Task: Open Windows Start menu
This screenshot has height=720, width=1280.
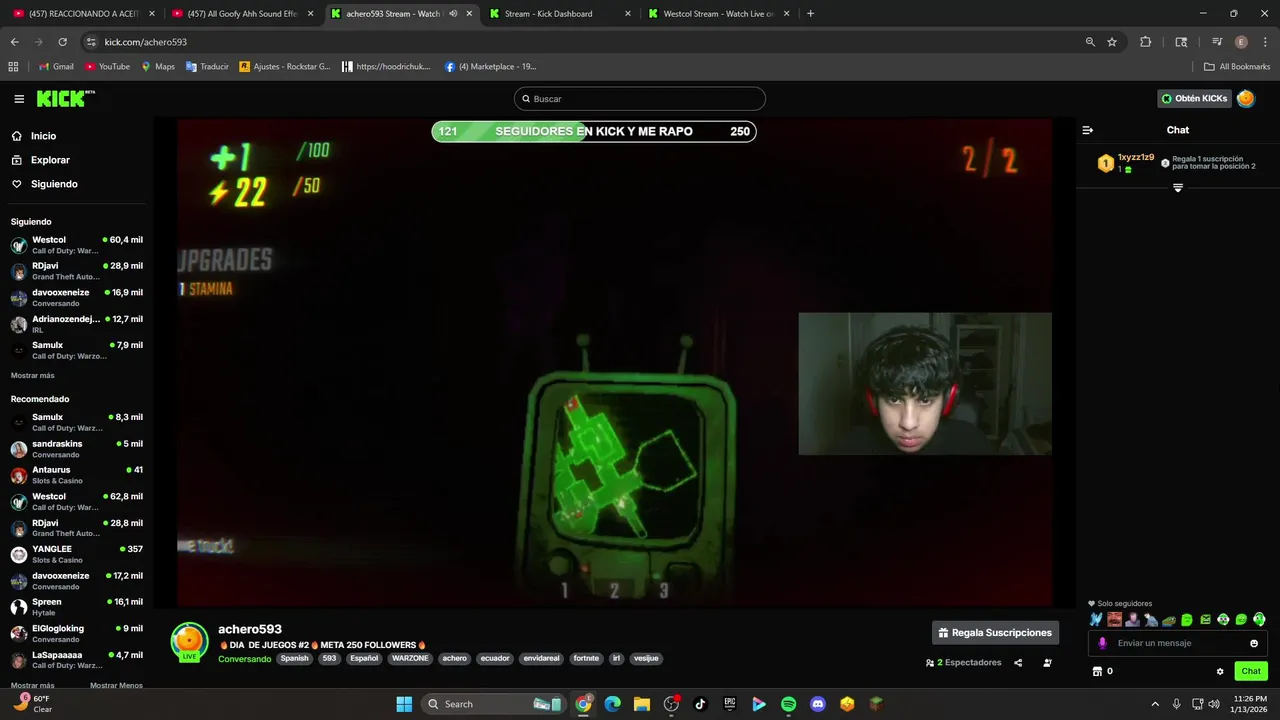Action: coord(404,704)
